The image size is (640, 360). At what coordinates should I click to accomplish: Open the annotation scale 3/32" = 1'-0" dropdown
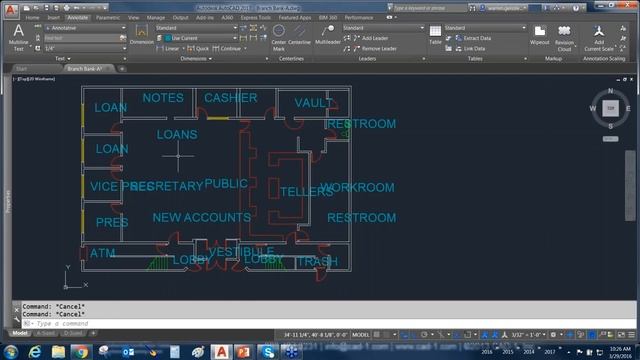coord(529,335)
